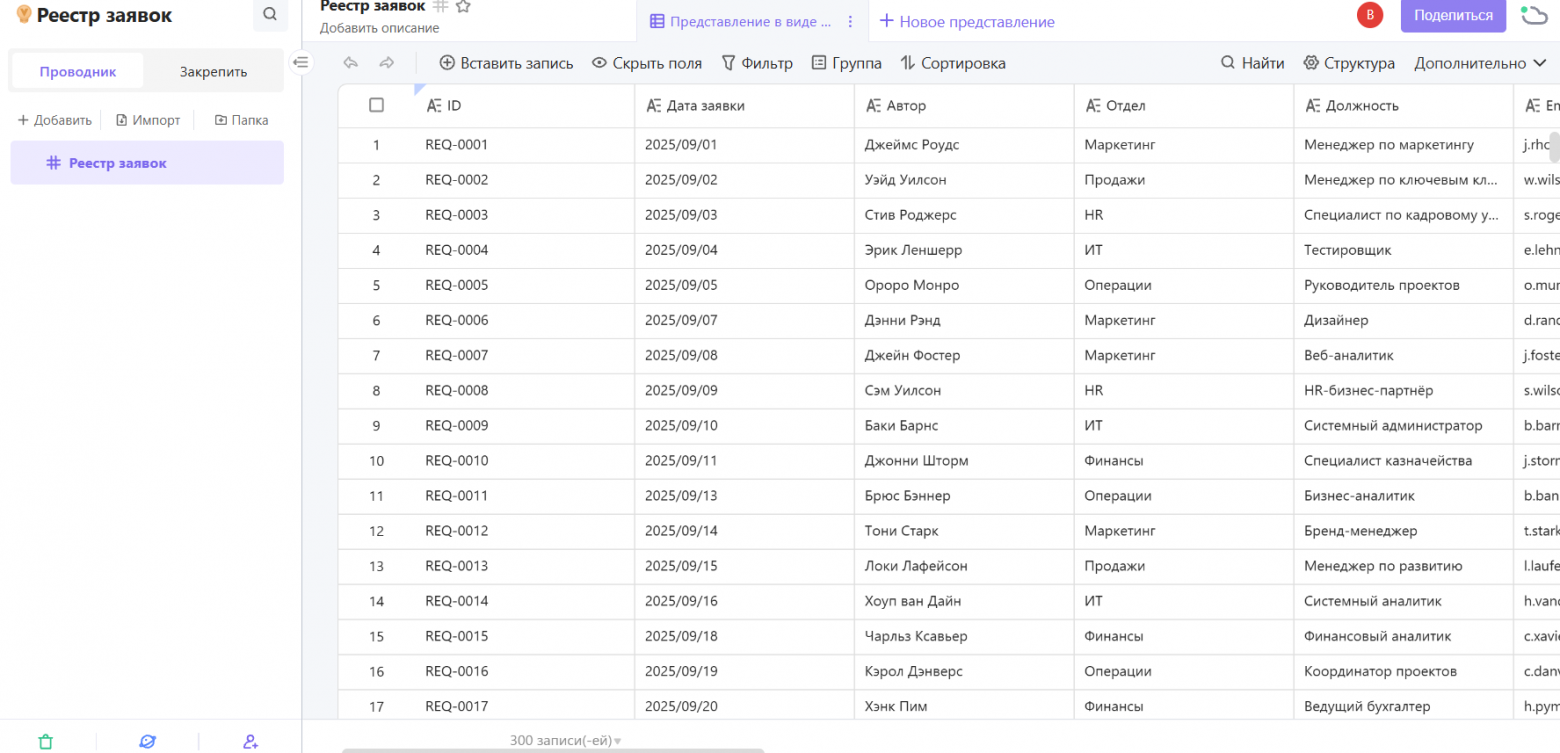Open the search magnifier beside the workspace title

[x=270, y=15]
